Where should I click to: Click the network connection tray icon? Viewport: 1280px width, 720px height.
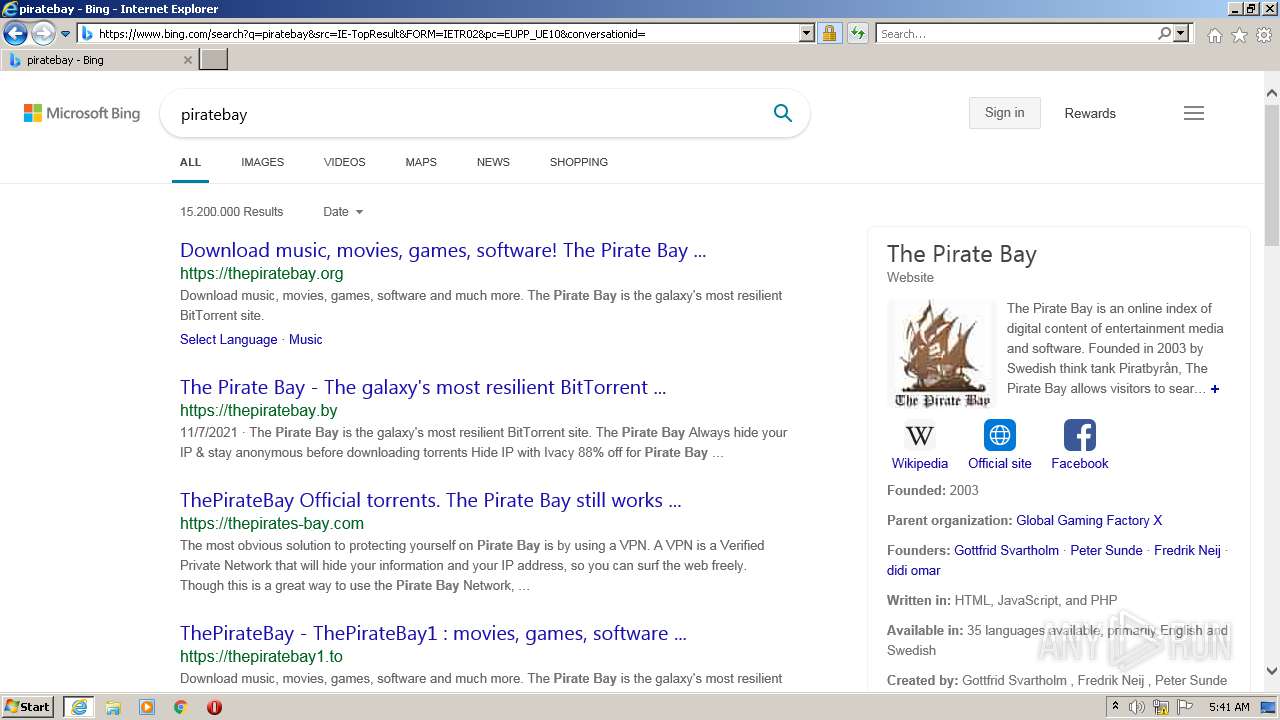click(1161, 707)
